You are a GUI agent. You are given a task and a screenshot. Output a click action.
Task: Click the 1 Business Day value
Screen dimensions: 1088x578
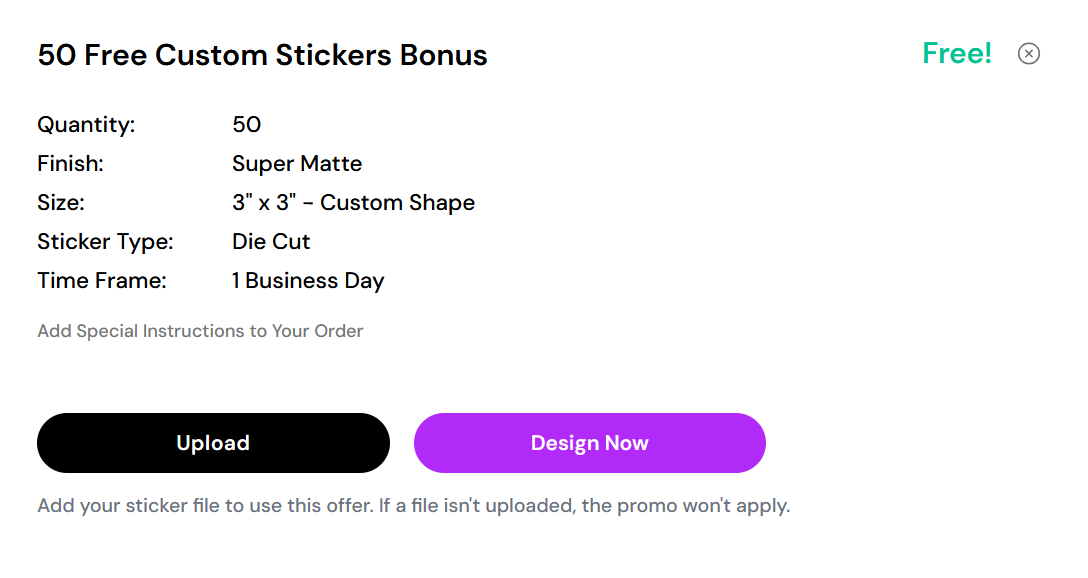tap(308, 281)
